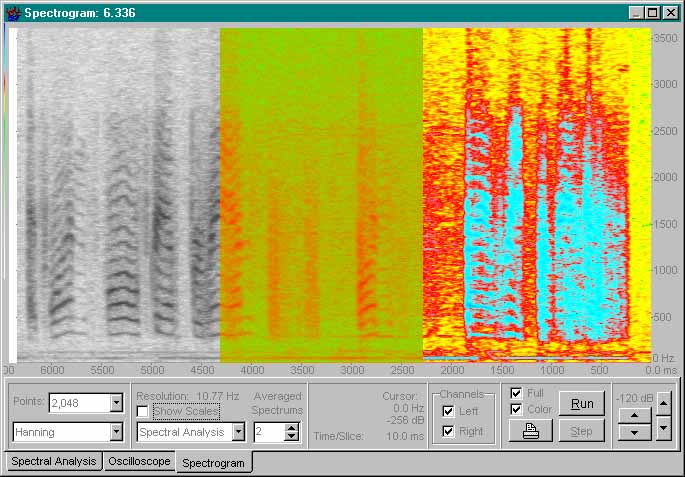The height and width of the screenshot is (477, 685).
Task: Click the far-right up arrow in the control panel
Action: 663,402
